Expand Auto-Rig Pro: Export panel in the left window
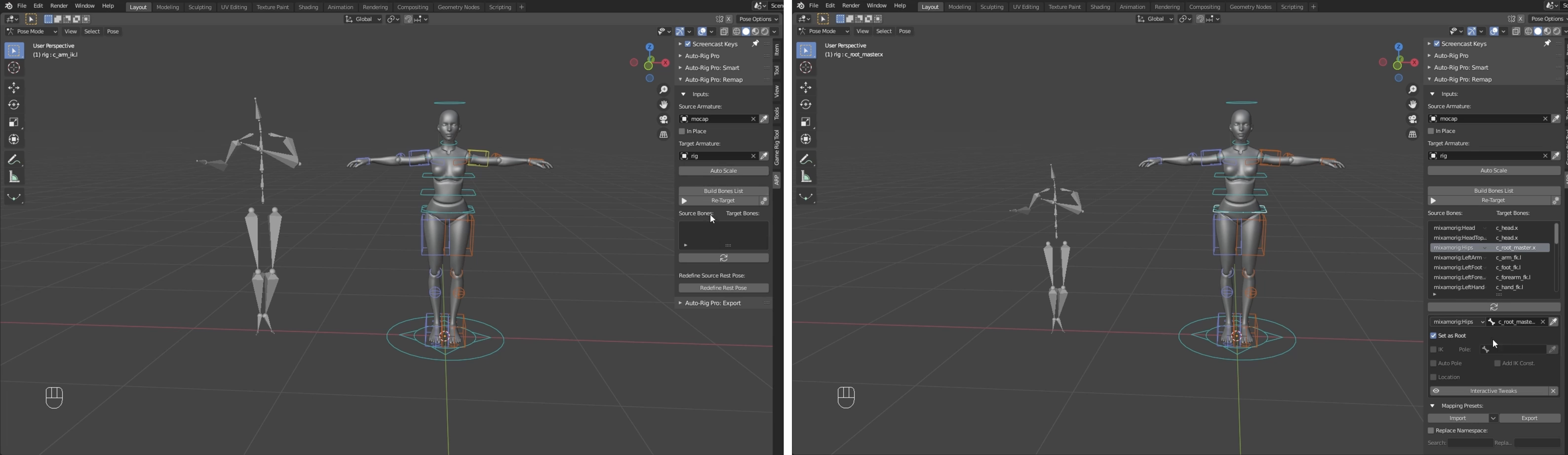The height and width of the screenshot is (455, 1568). [681, 303]
